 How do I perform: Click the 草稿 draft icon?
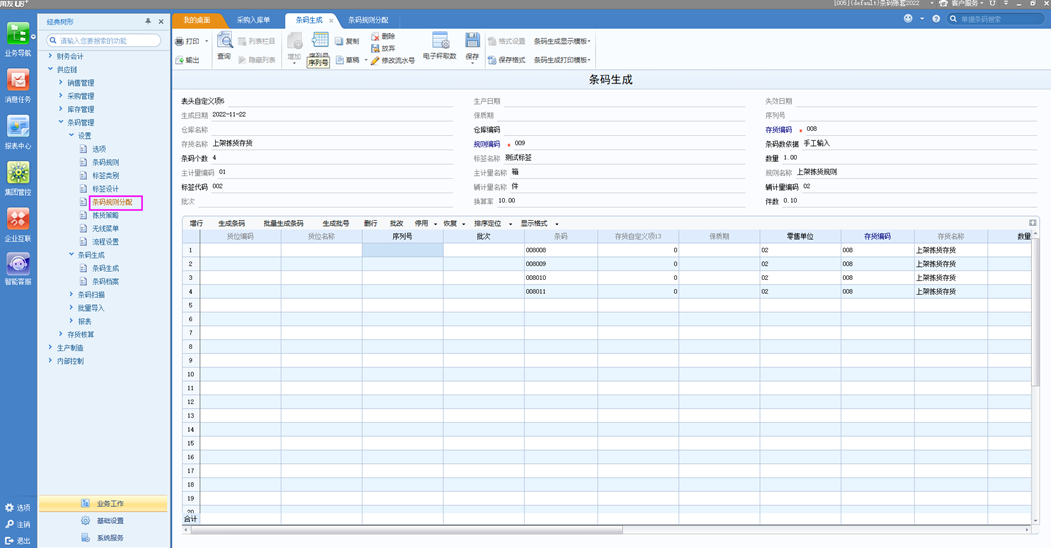coord(340,60)
